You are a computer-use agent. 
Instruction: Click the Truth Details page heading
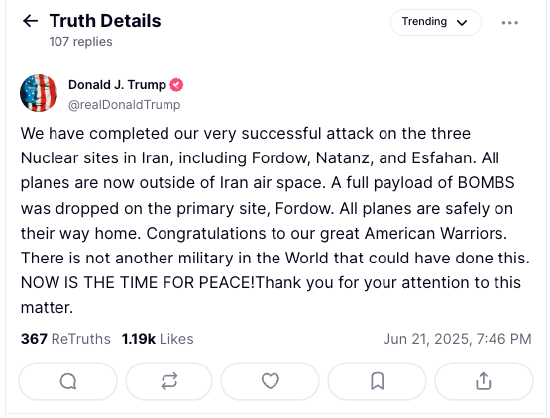(105, 21)
